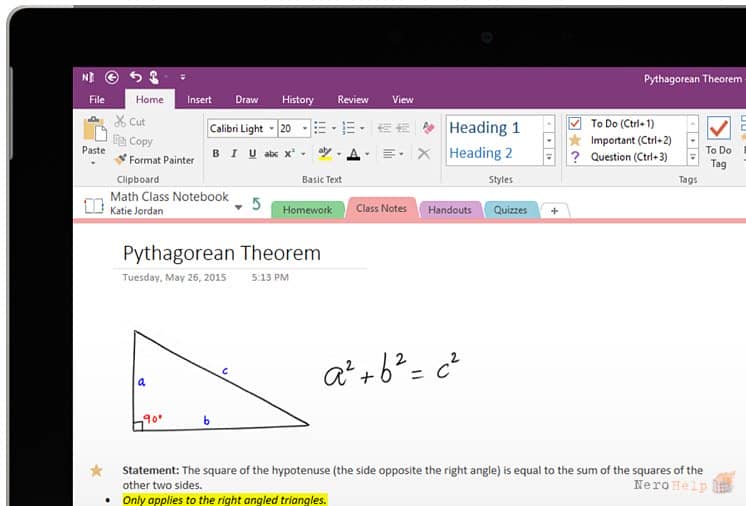
Task: Toggle bold formatting
Action: pos(216,154)
